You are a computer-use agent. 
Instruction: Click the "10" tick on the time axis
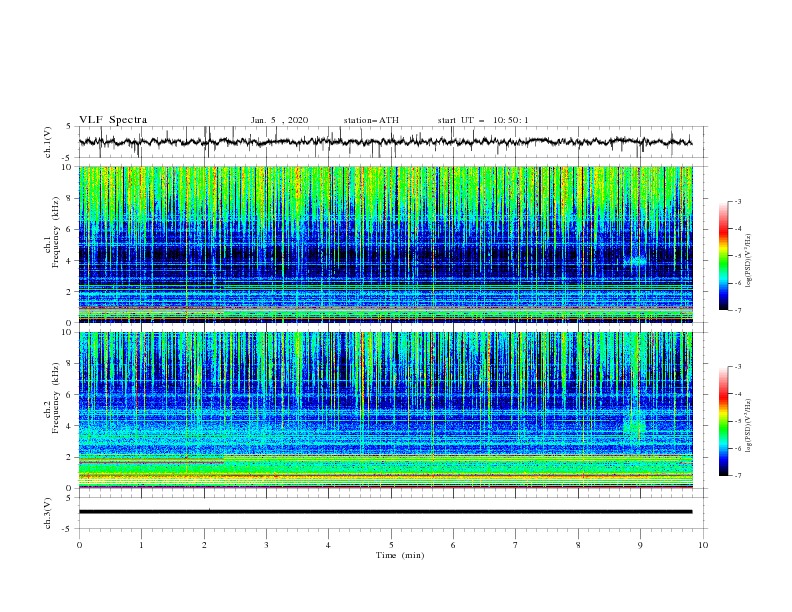[x=703, y=545]
